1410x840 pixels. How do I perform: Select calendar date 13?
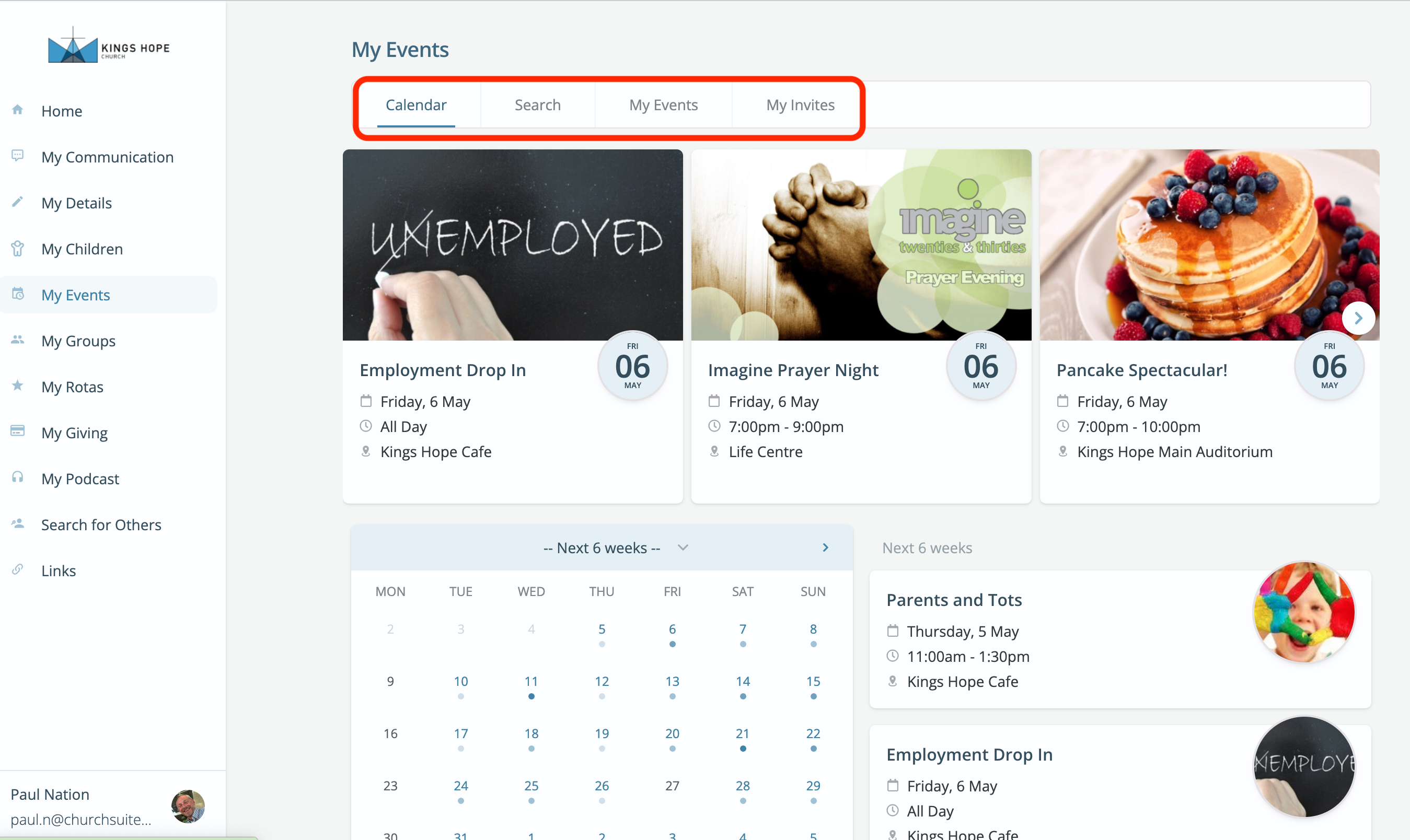[x=672, y=681]
